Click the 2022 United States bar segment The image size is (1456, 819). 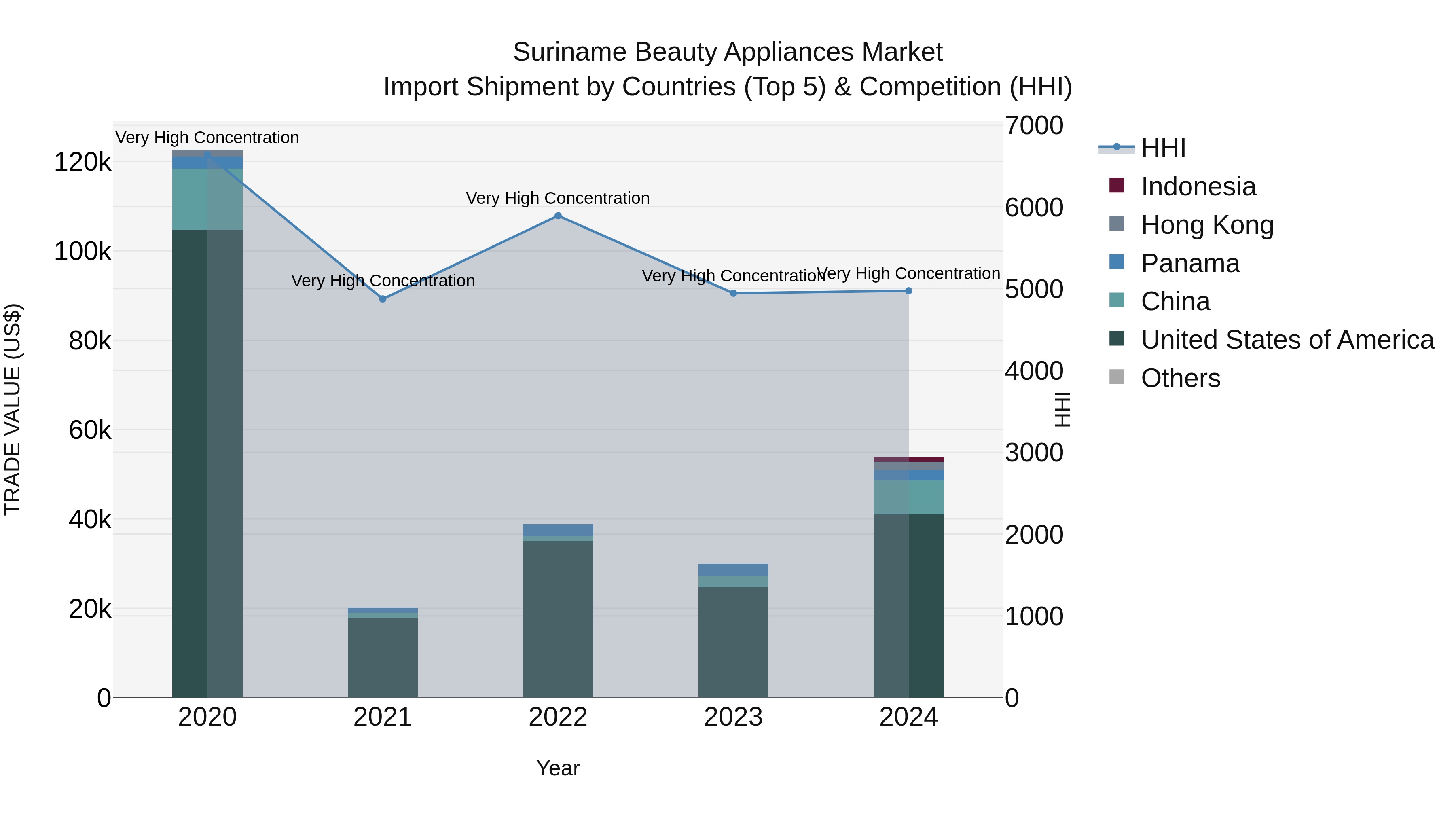(x=558, y=620)
